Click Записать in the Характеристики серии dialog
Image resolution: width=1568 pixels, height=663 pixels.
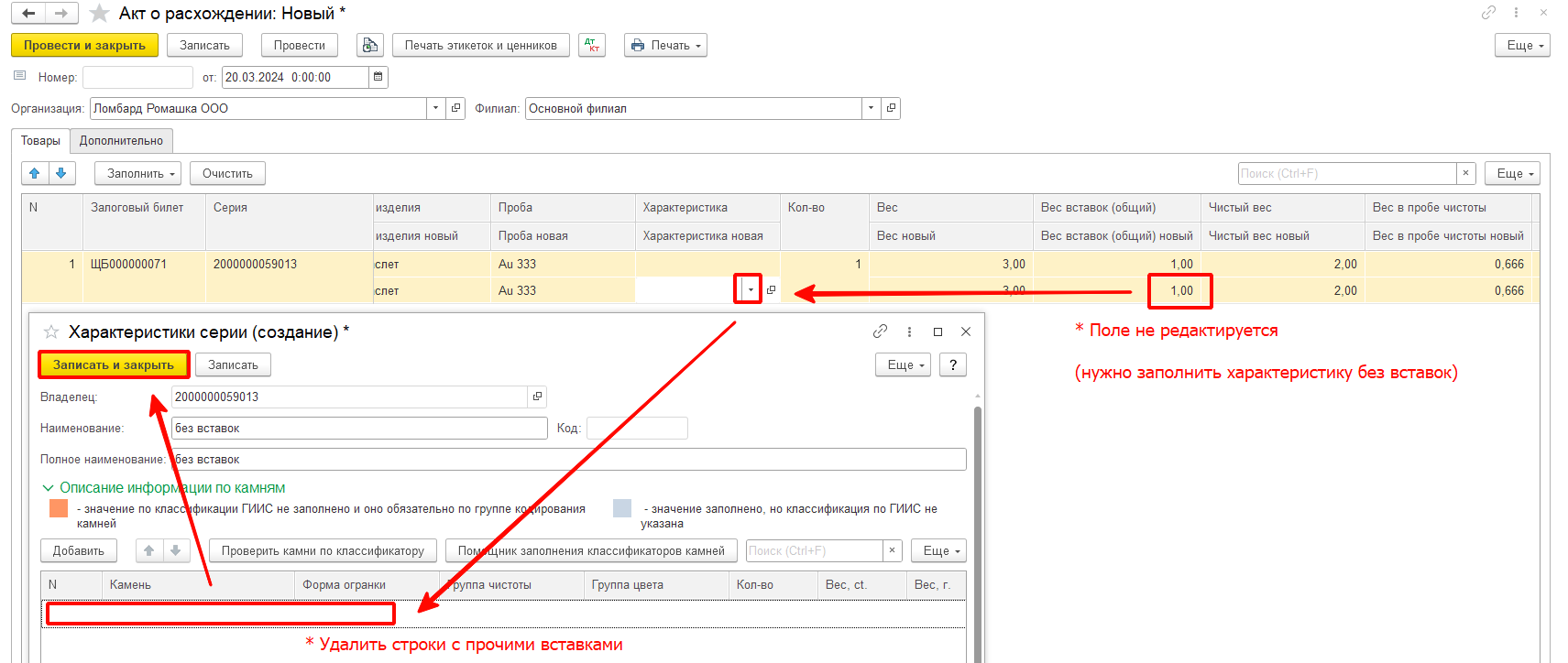click(x=233, y=364)
